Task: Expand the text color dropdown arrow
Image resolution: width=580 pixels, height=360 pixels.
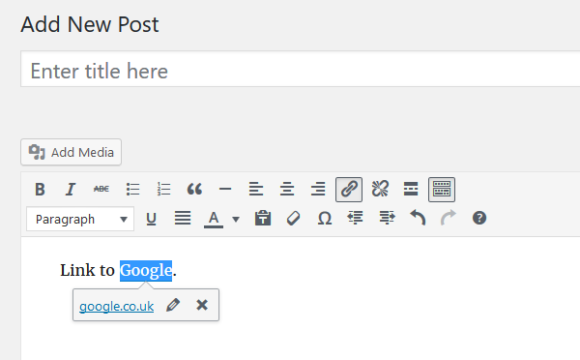Action: click(236, 219)
